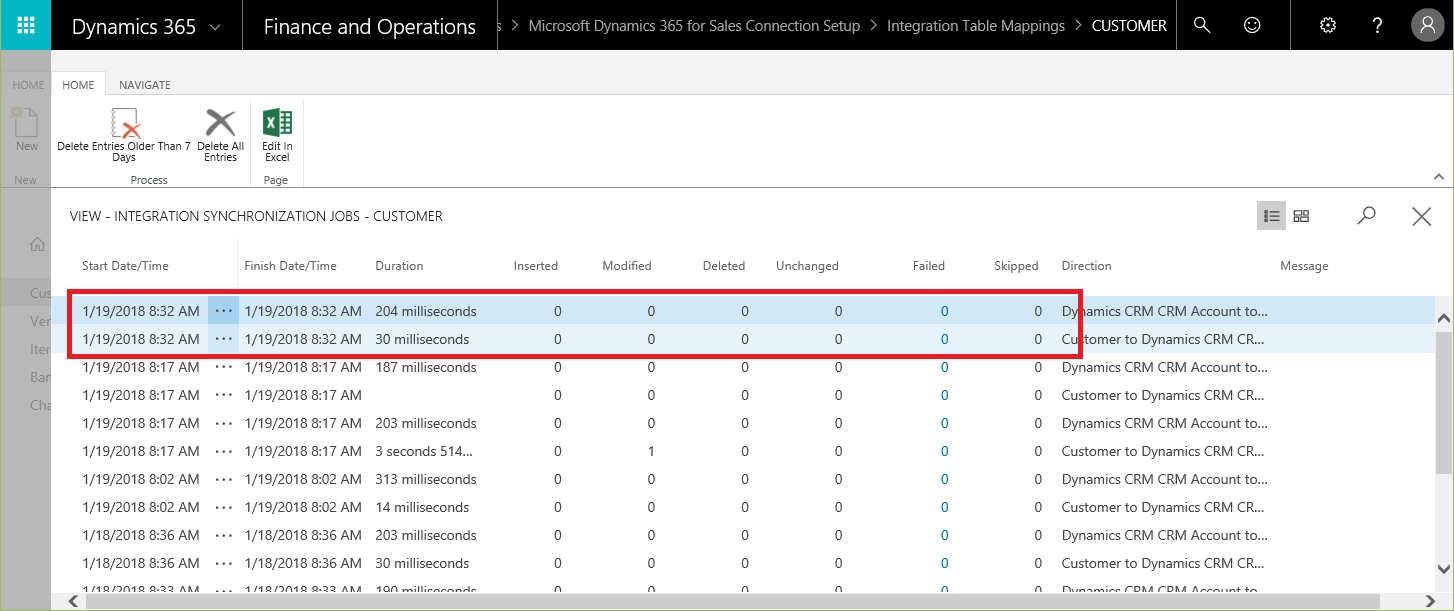
Task: Sort by the Direction column header
Action: 1086,266
